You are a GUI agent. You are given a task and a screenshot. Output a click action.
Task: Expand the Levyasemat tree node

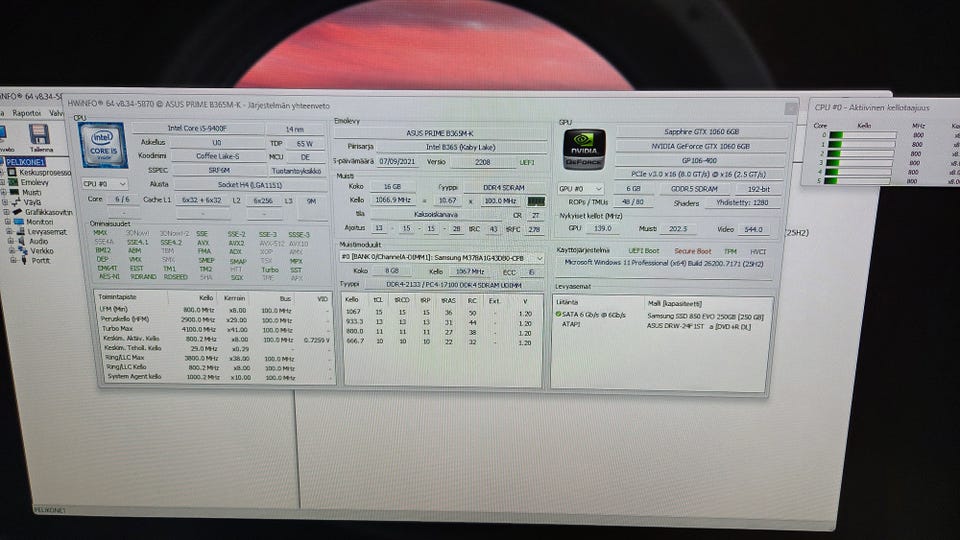click(x=9, y=231)
